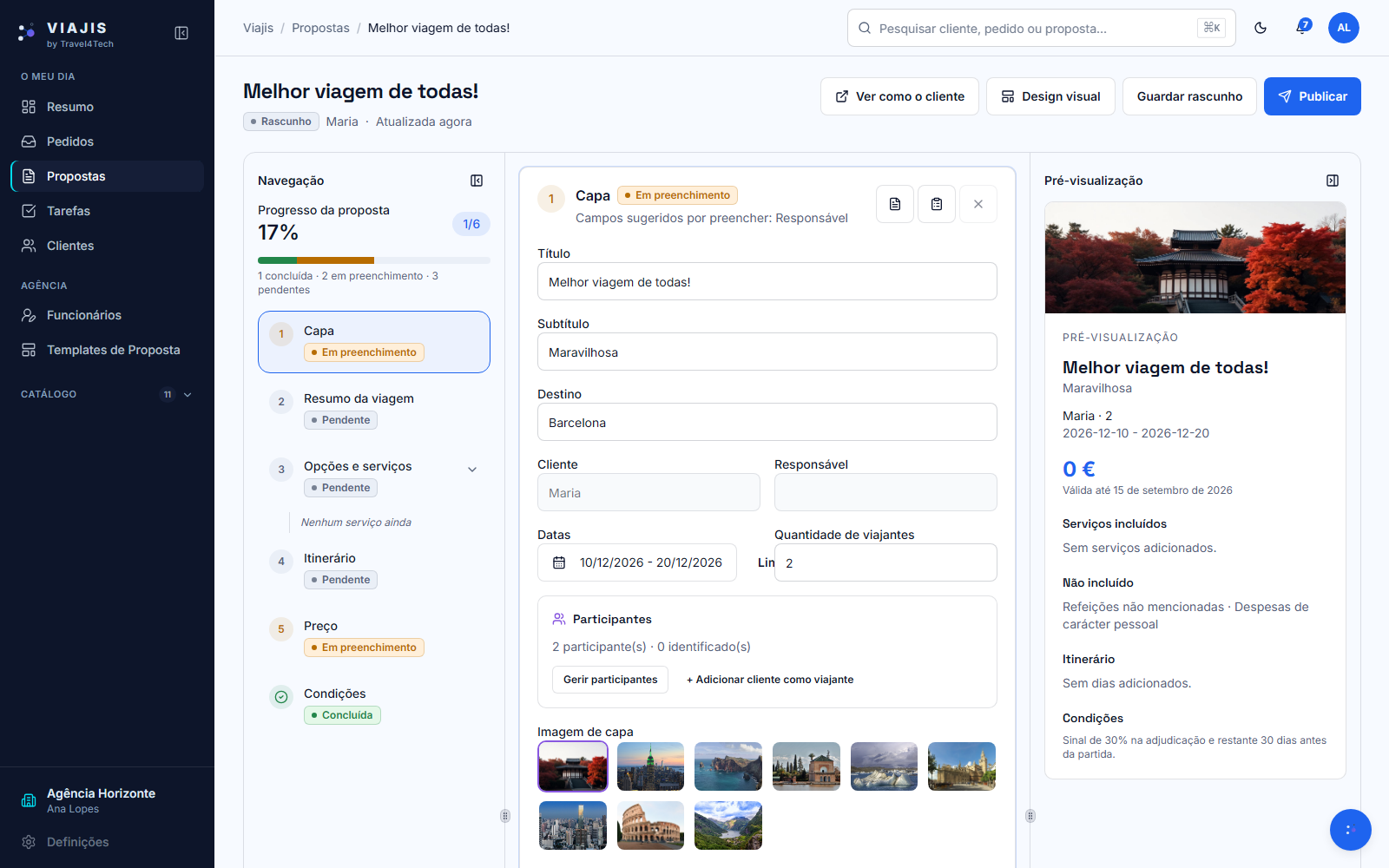Select Preço navigation step
The width and height of the screenshot is (1389, 868).
tap(374, 637)
